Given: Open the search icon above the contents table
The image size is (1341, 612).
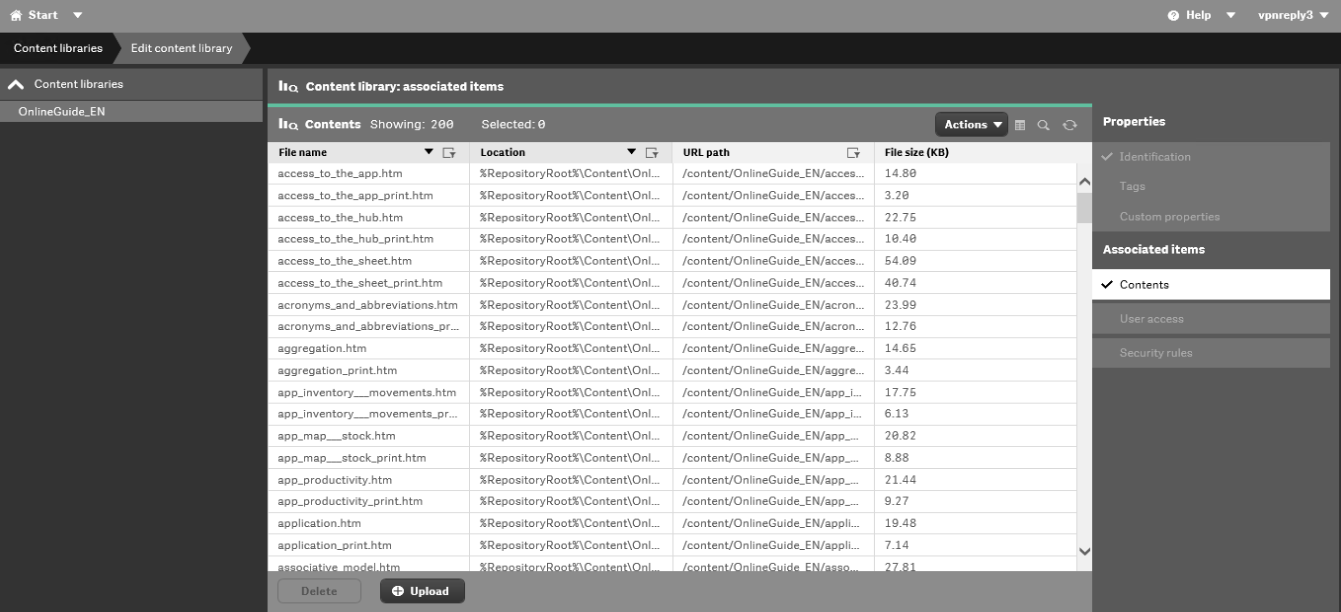Looking at the screenshot, I should point(1043,126).
